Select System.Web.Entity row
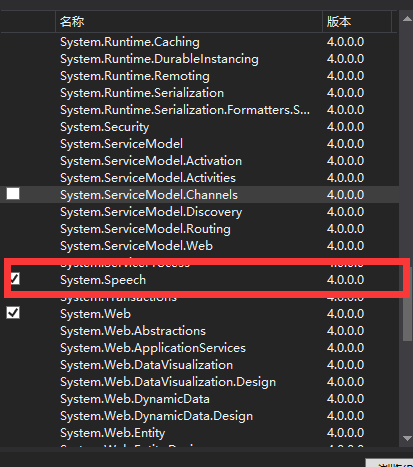Screen dimensions: 413x467 pyautogui.click(x=199, y=433)
